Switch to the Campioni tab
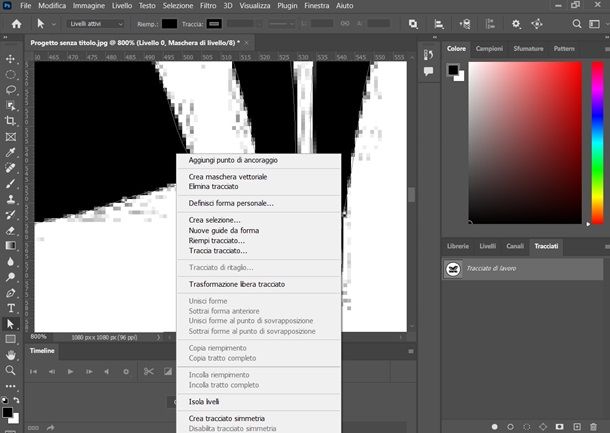Viewport: 610px width, 433px height. pos(489,49)
